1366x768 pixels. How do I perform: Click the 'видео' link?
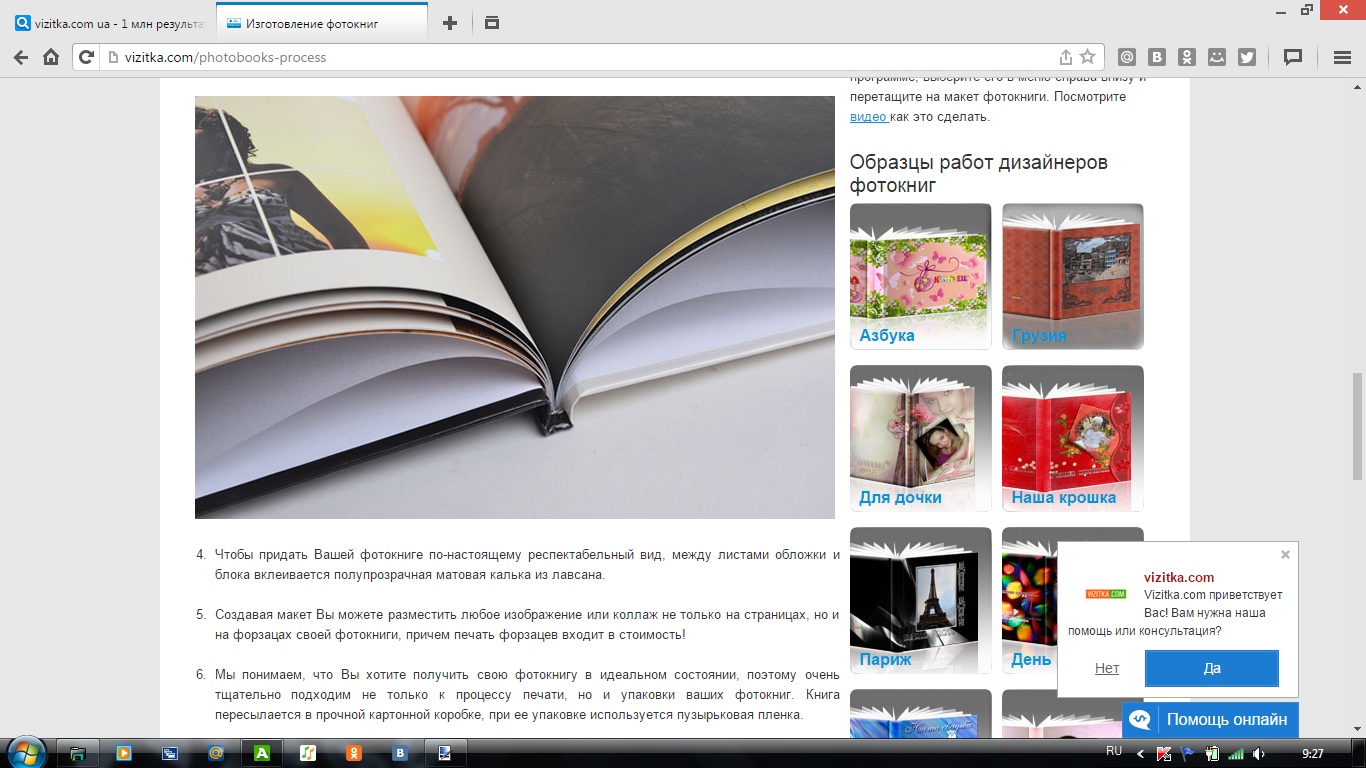pos(868,117)
